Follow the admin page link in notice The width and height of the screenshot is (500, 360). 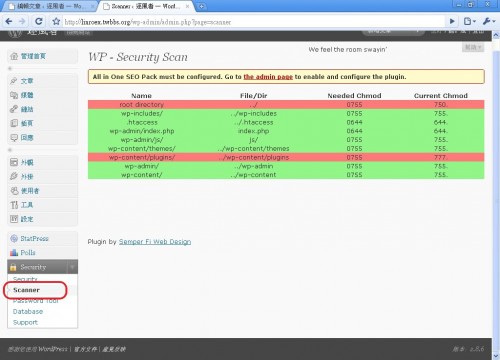point(268,77)
